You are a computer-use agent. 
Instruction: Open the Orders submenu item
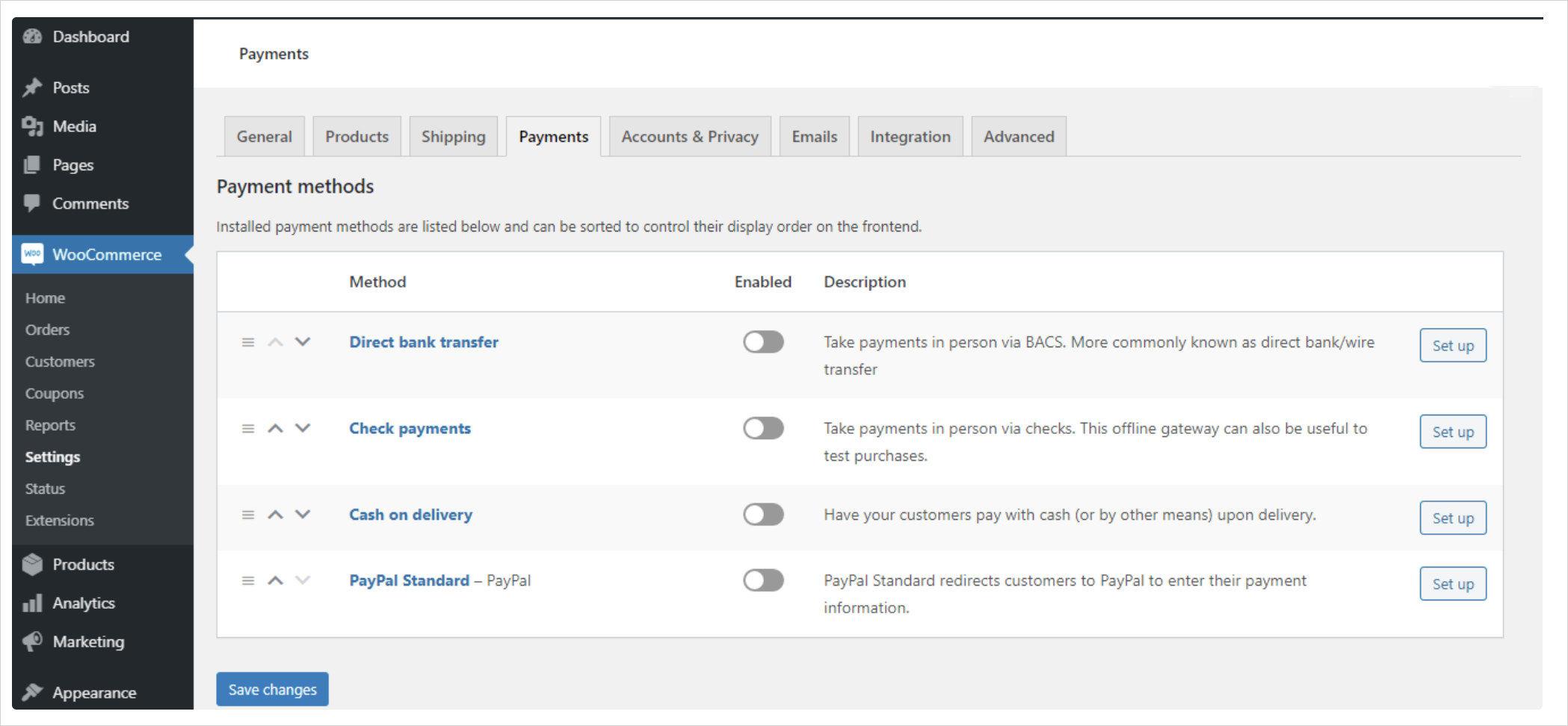click(x=47, y=329)
